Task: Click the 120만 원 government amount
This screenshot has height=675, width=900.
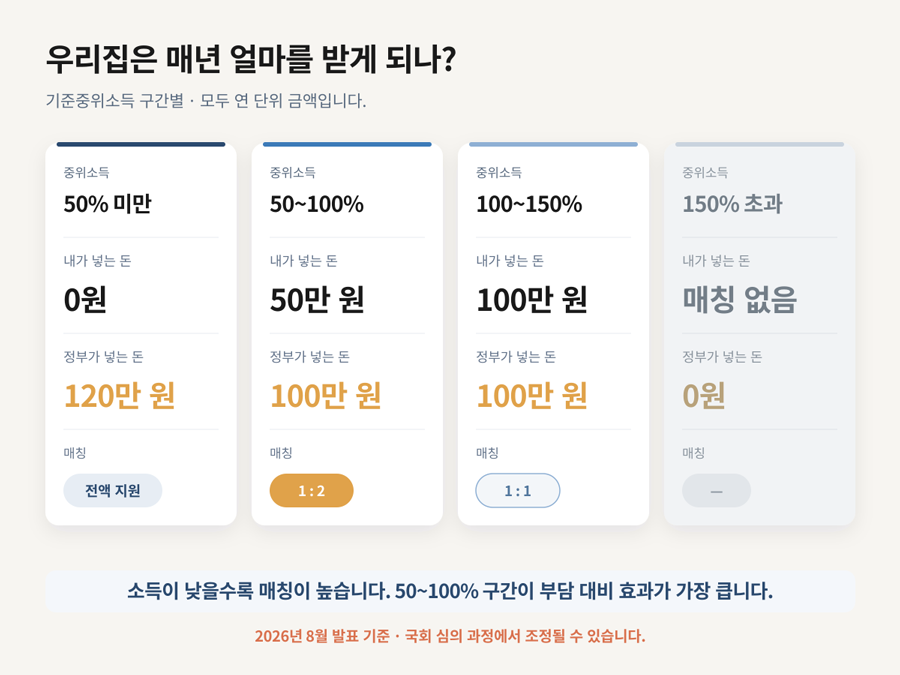Action: [119, 395]
